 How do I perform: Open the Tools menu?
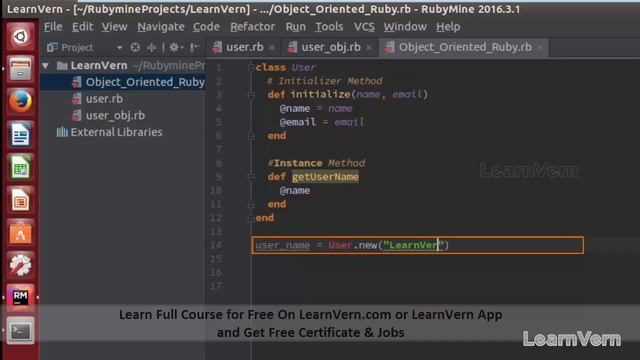[x=329, y=27]
